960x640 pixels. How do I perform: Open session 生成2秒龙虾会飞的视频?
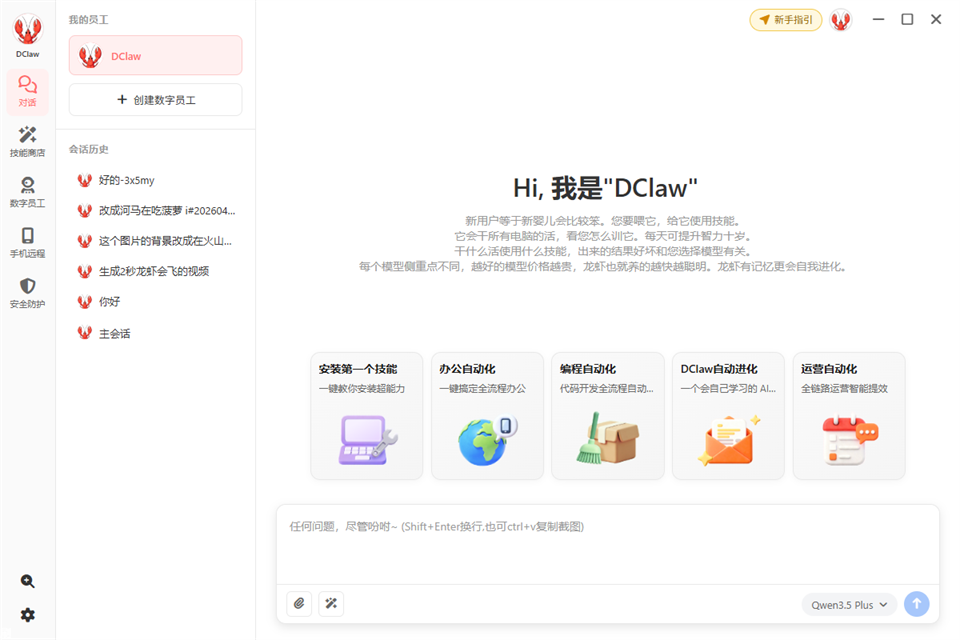point(156,271)
